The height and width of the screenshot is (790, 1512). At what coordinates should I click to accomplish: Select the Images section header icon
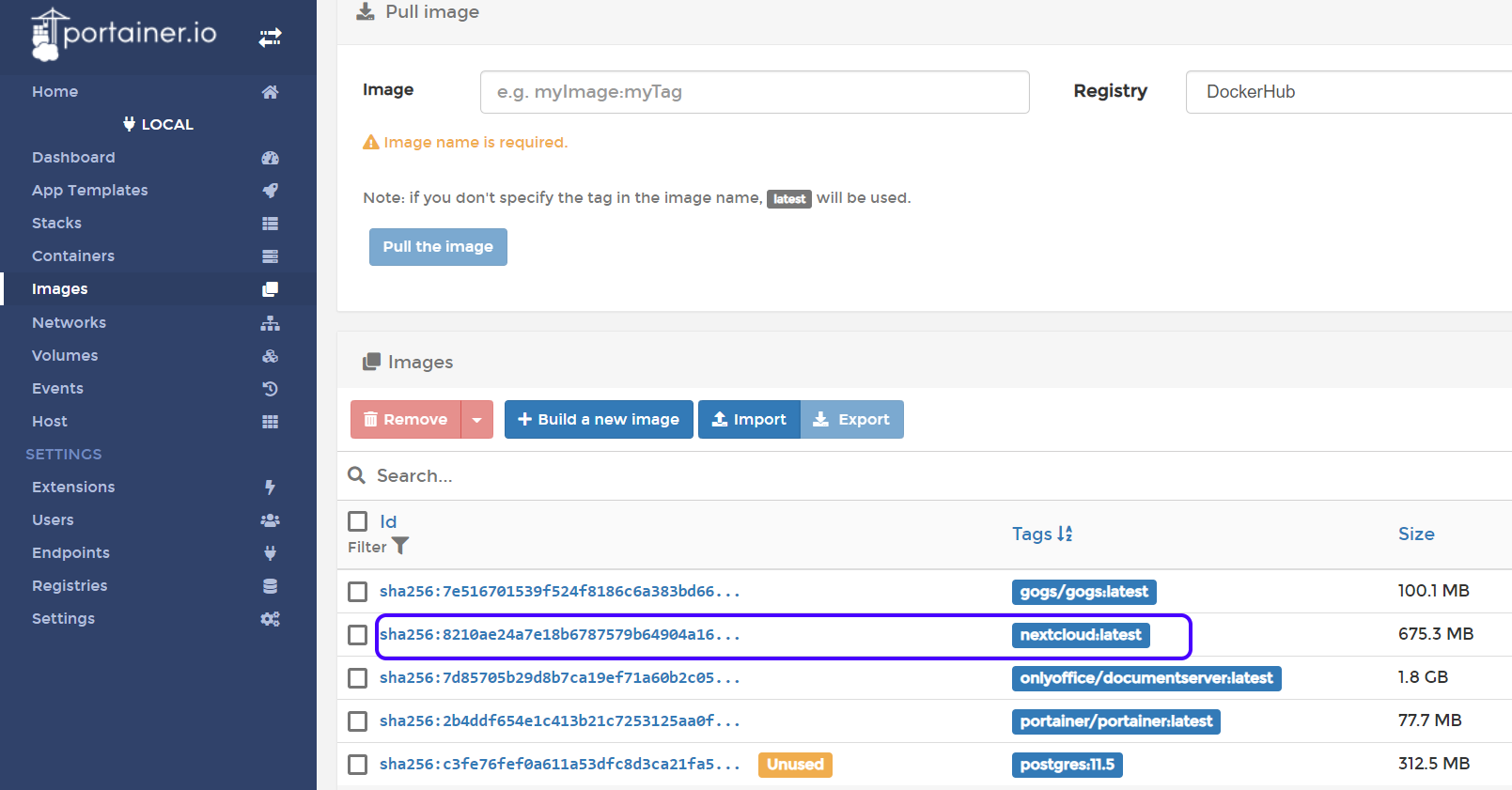coord(372,362)
